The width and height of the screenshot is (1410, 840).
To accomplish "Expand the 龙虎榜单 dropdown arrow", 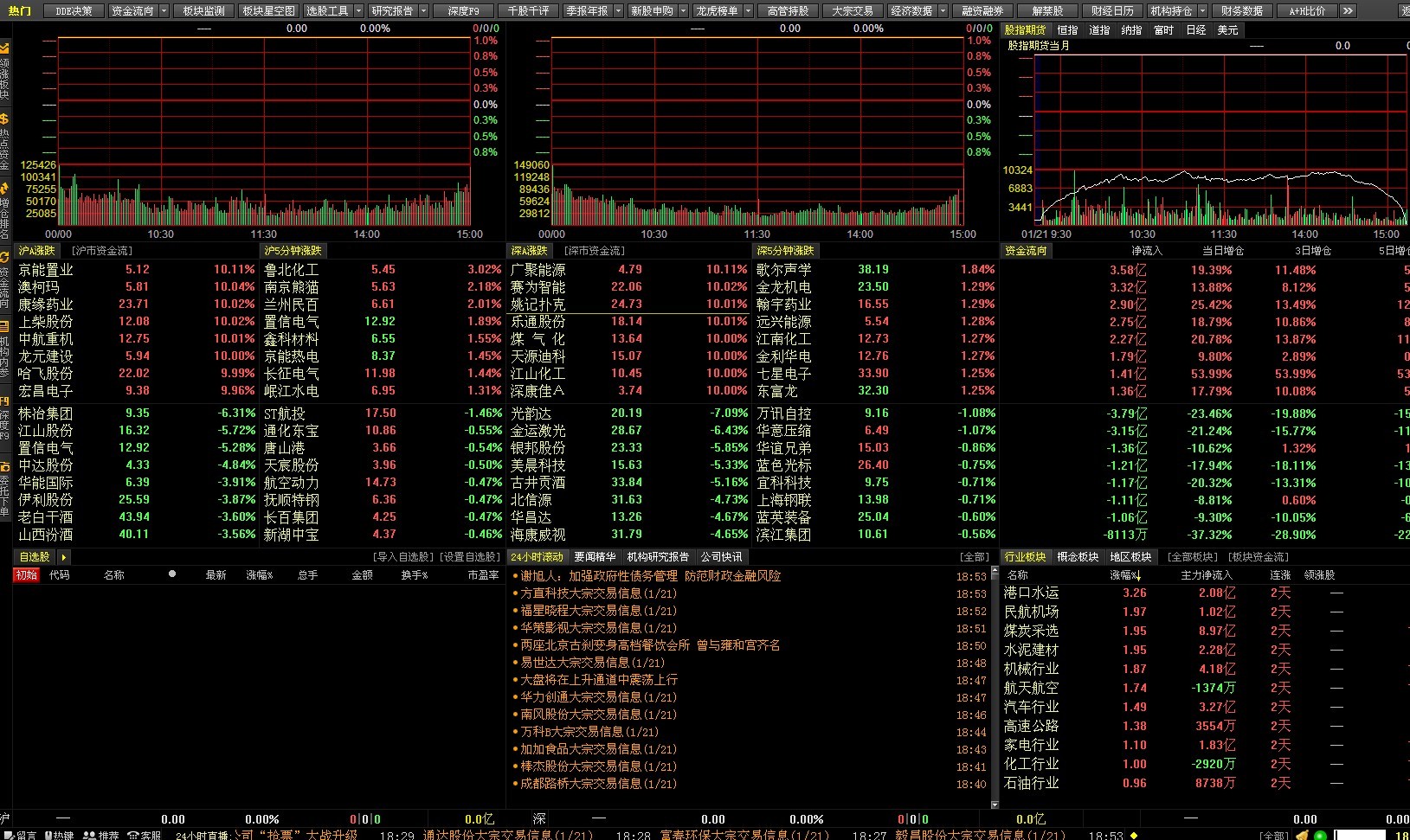I will [748, 10].
